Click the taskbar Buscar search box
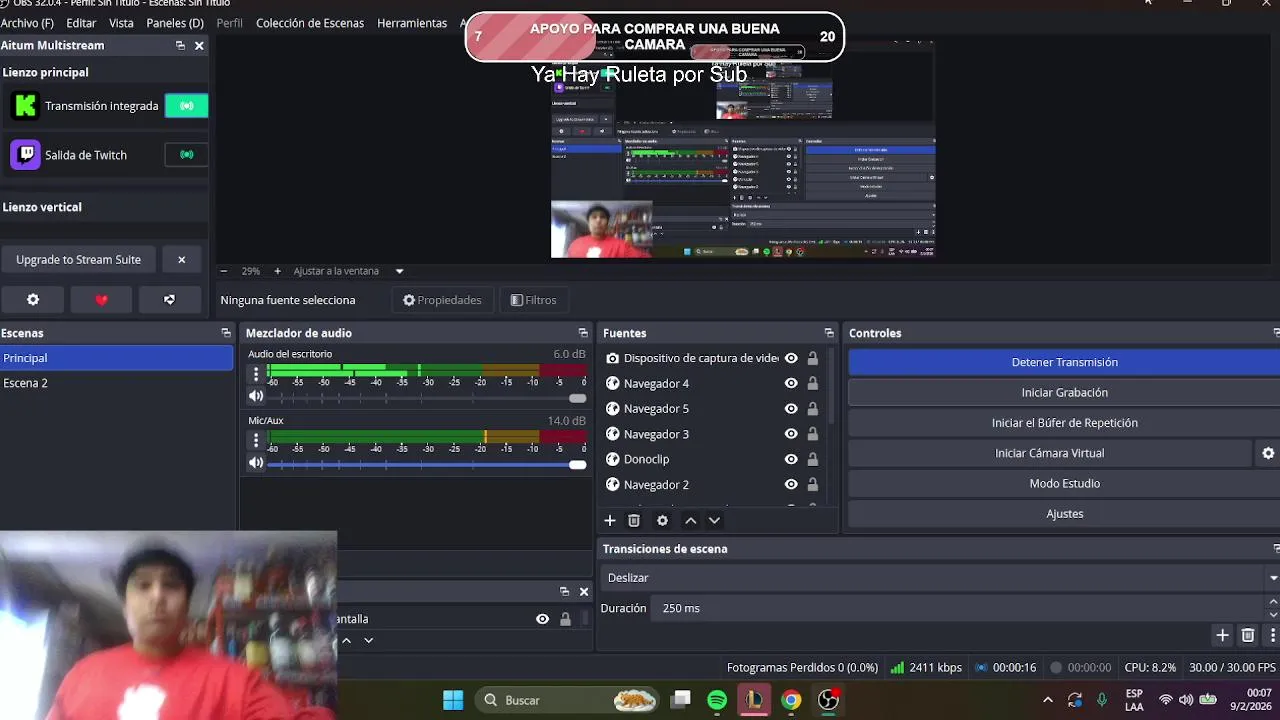This screenshot has width=1280, height=720. pos(567,700)
